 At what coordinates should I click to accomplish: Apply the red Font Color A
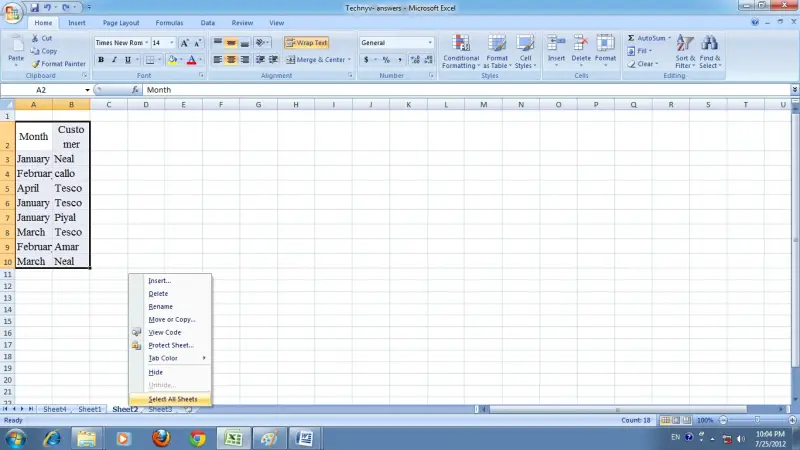point(191,60)
